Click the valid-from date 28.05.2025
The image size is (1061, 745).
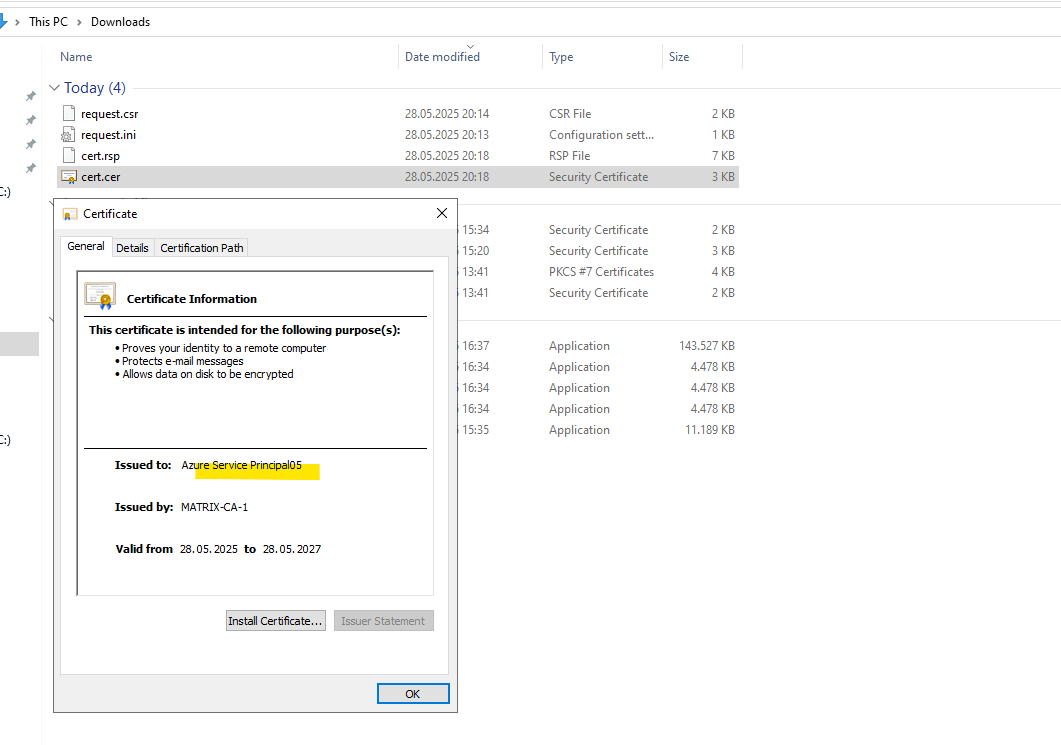click(208, 549)
